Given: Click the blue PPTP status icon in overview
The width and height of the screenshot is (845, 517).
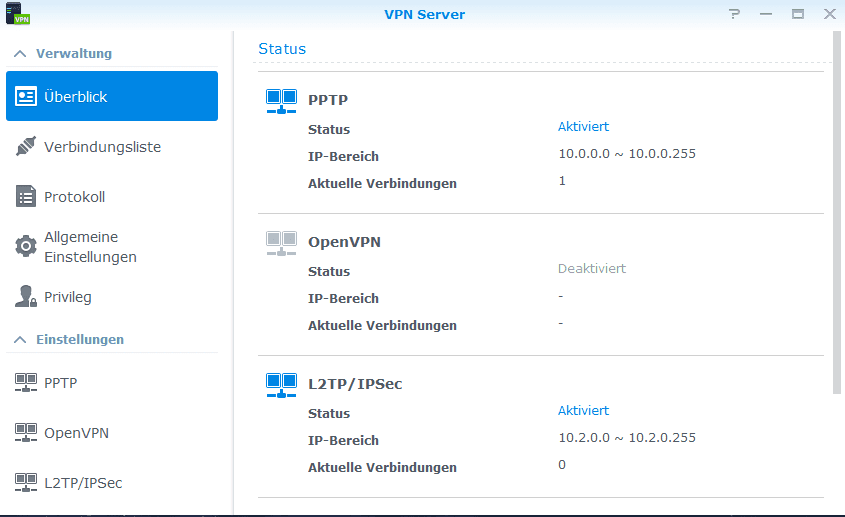Looking at the screenshot, I should [281, 101].
